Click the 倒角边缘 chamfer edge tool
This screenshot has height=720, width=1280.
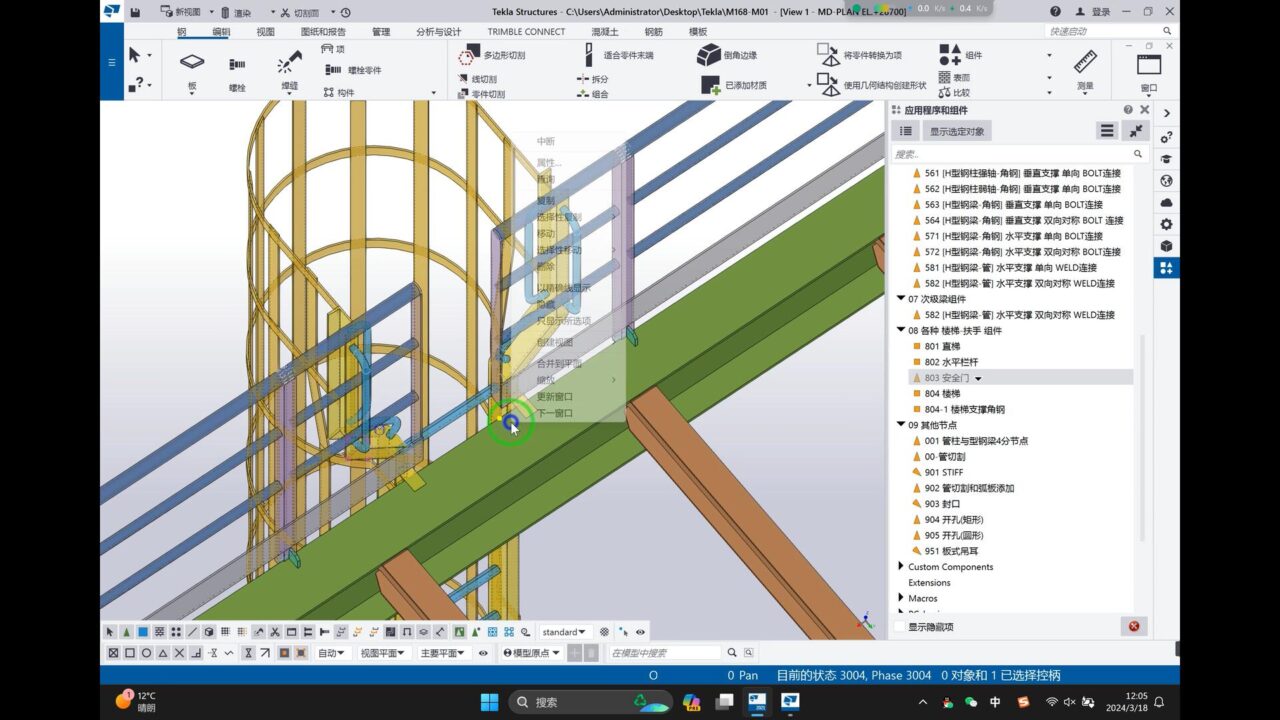(x=727, y=55)
